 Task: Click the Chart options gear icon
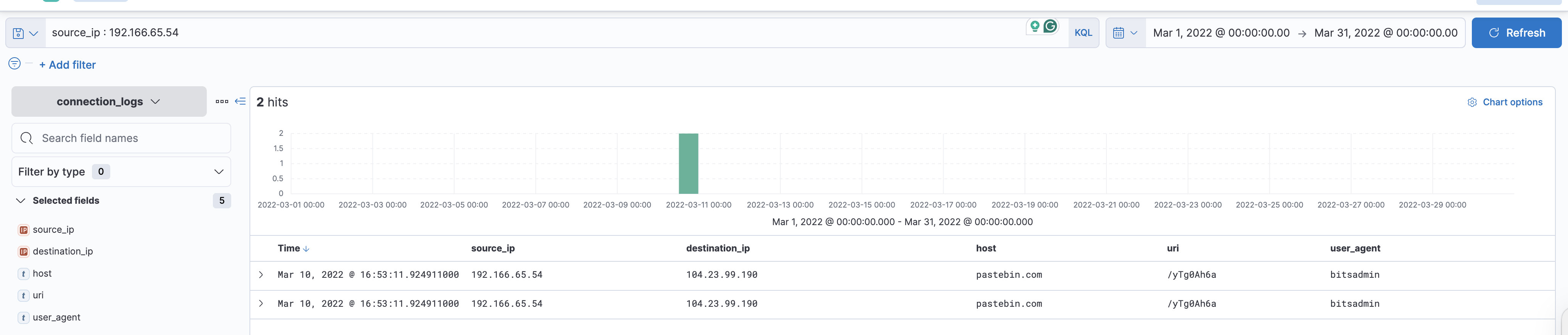coord(1472,102)
